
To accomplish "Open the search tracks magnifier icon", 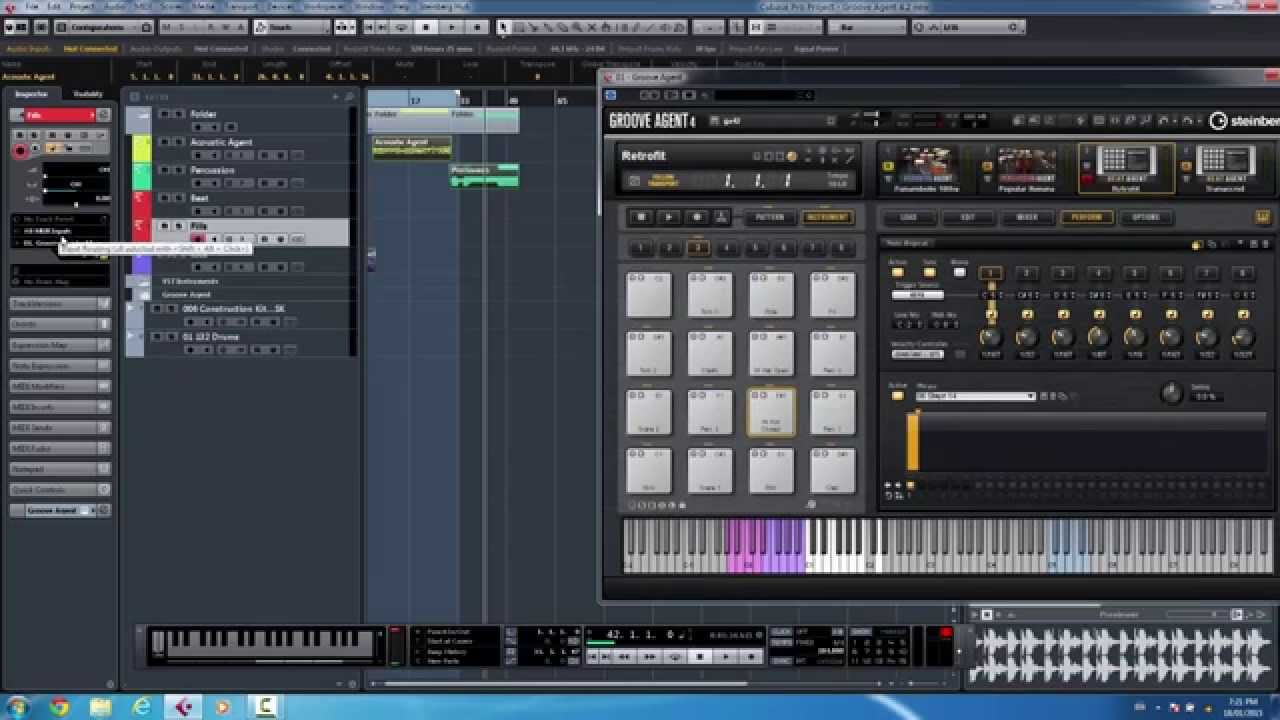I will [x=350, y=96].
